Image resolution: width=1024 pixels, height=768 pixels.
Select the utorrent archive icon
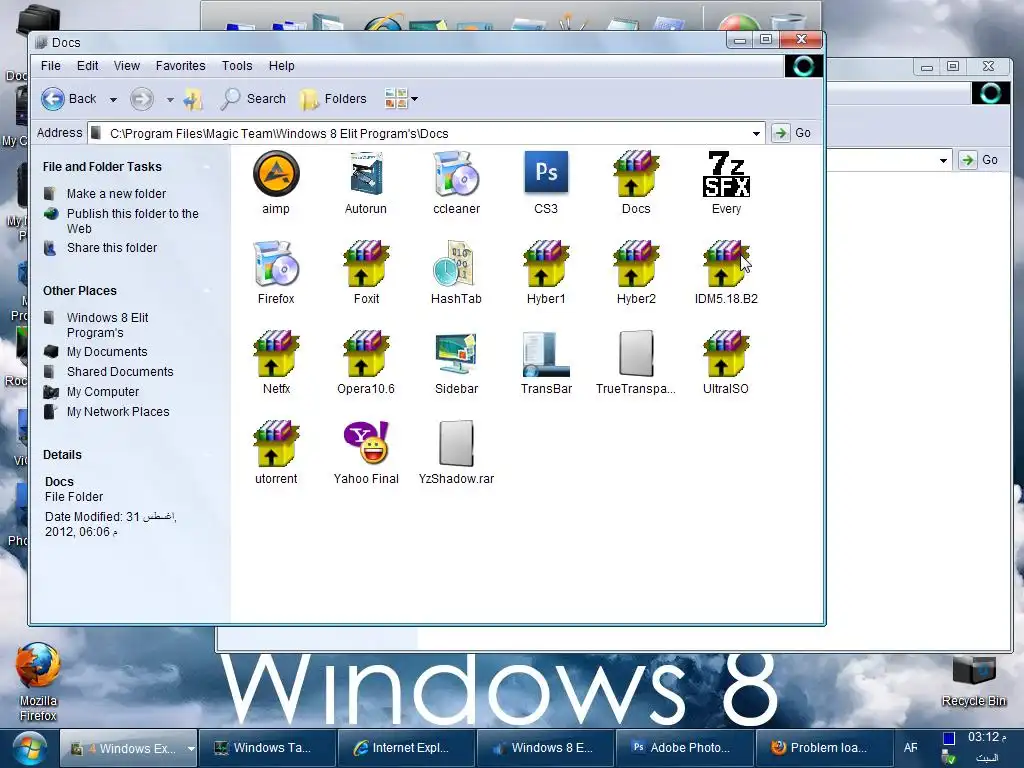click(276, 444)
